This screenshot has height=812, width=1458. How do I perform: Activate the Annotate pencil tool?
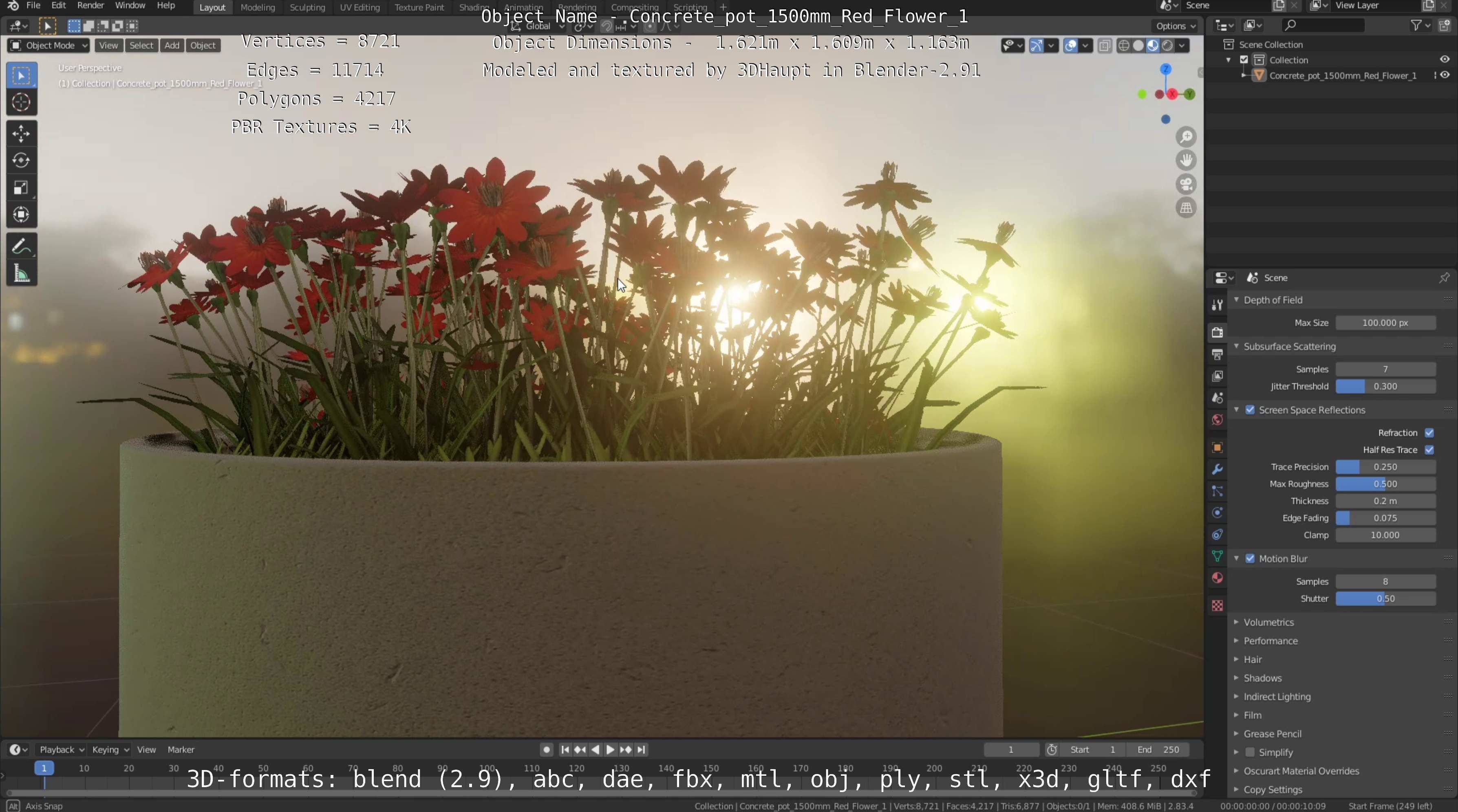21,247
